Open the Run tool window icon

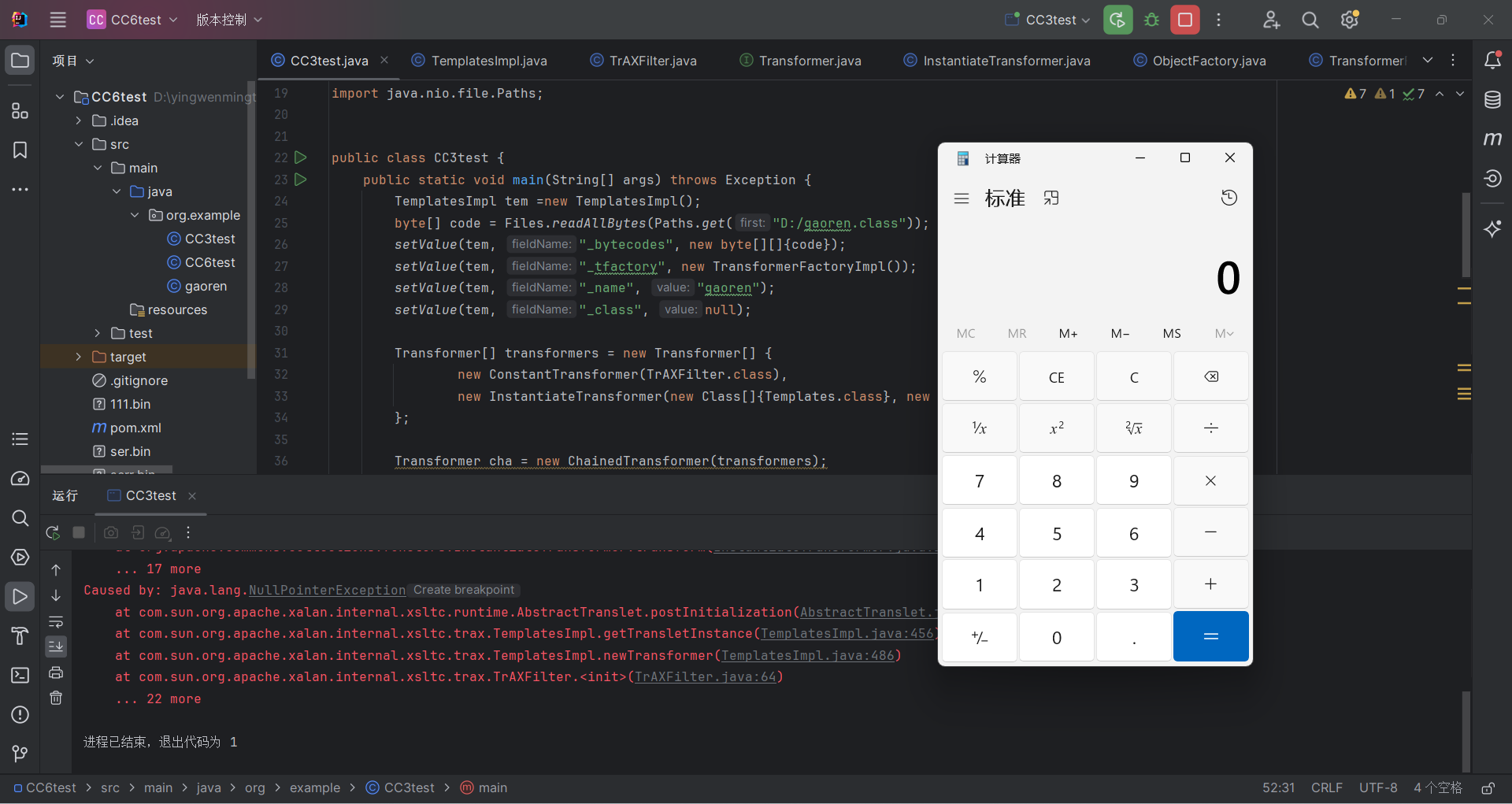[20, 597]
